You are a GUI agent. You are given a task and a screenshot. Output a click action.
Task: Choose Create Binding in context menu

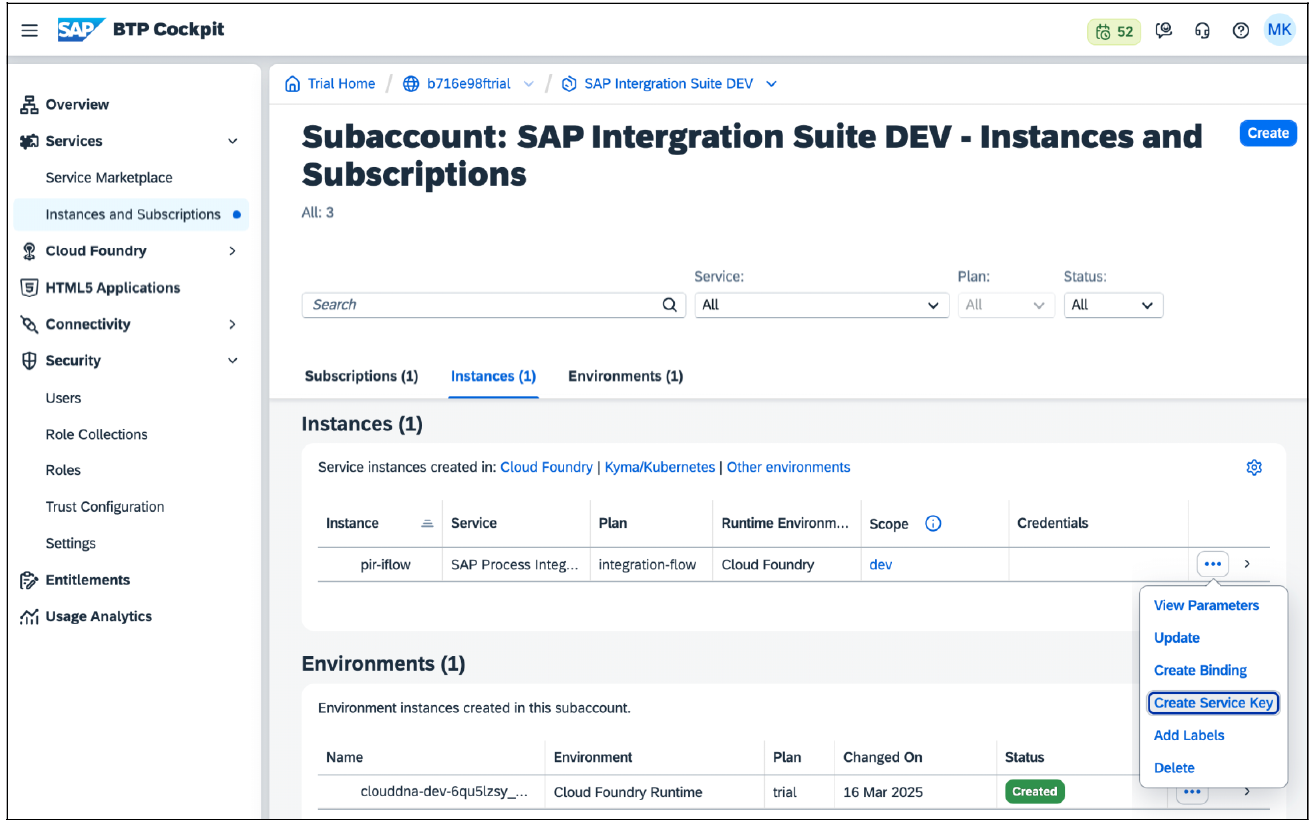pyautogui.click(x=1200, y=670)
